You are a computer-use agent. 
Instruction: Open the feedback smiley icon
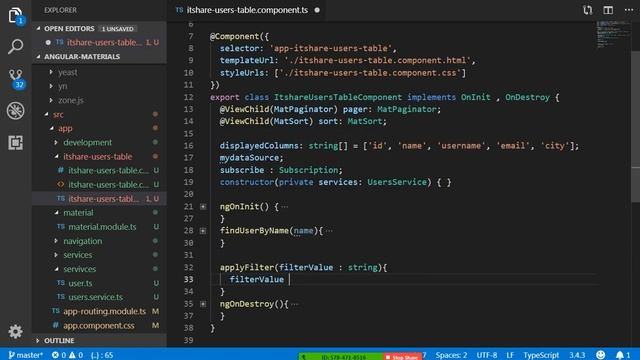[x=600, y=355]
